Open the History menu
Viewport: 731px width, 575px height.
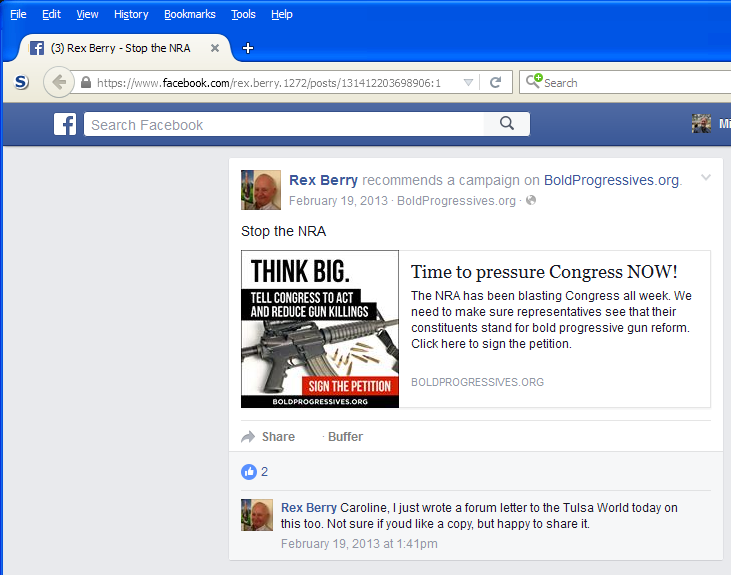tap(131, 14)
